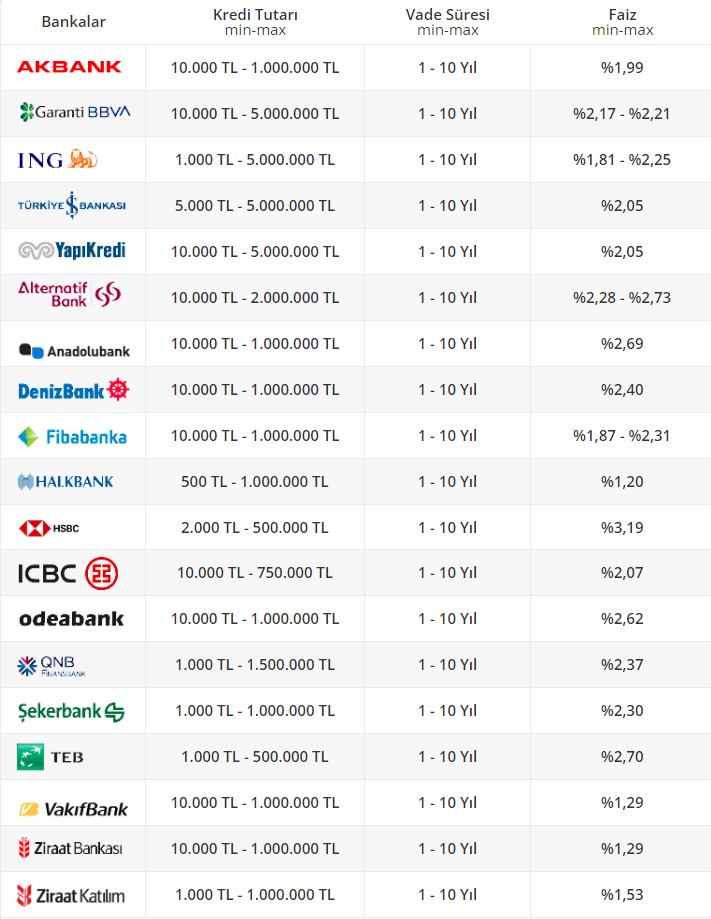Select the Garanti BBVA logo

click(x=75, y=112)
